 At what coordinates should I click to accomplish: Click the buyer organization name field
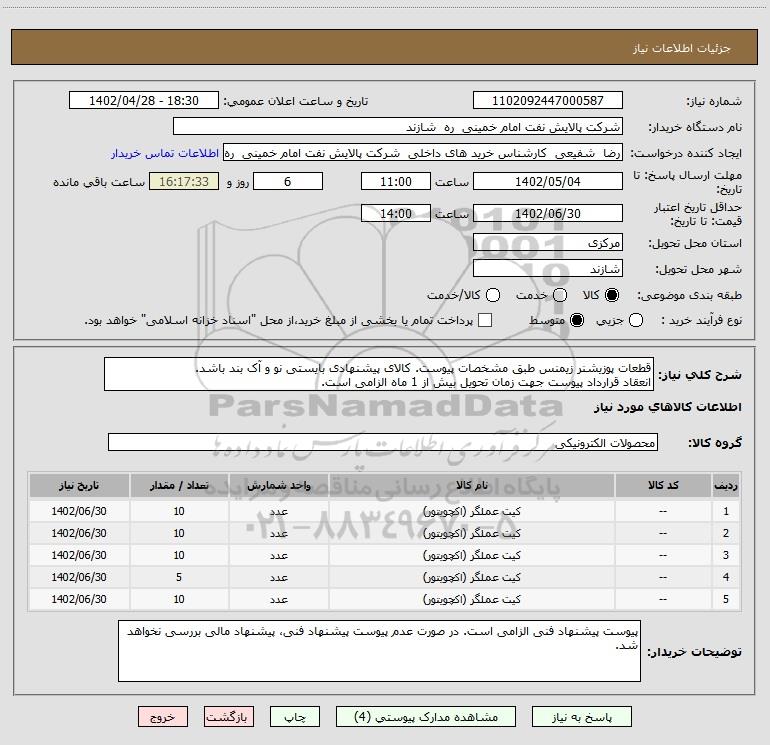pos(398,127)
